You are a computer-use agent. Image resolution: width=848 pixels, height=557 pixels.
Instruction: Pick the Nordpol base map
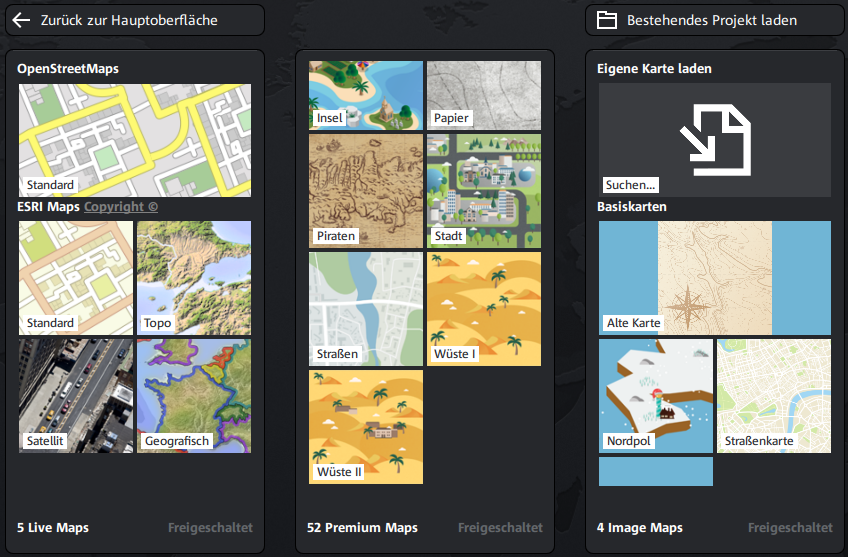[x=656, y=396]
